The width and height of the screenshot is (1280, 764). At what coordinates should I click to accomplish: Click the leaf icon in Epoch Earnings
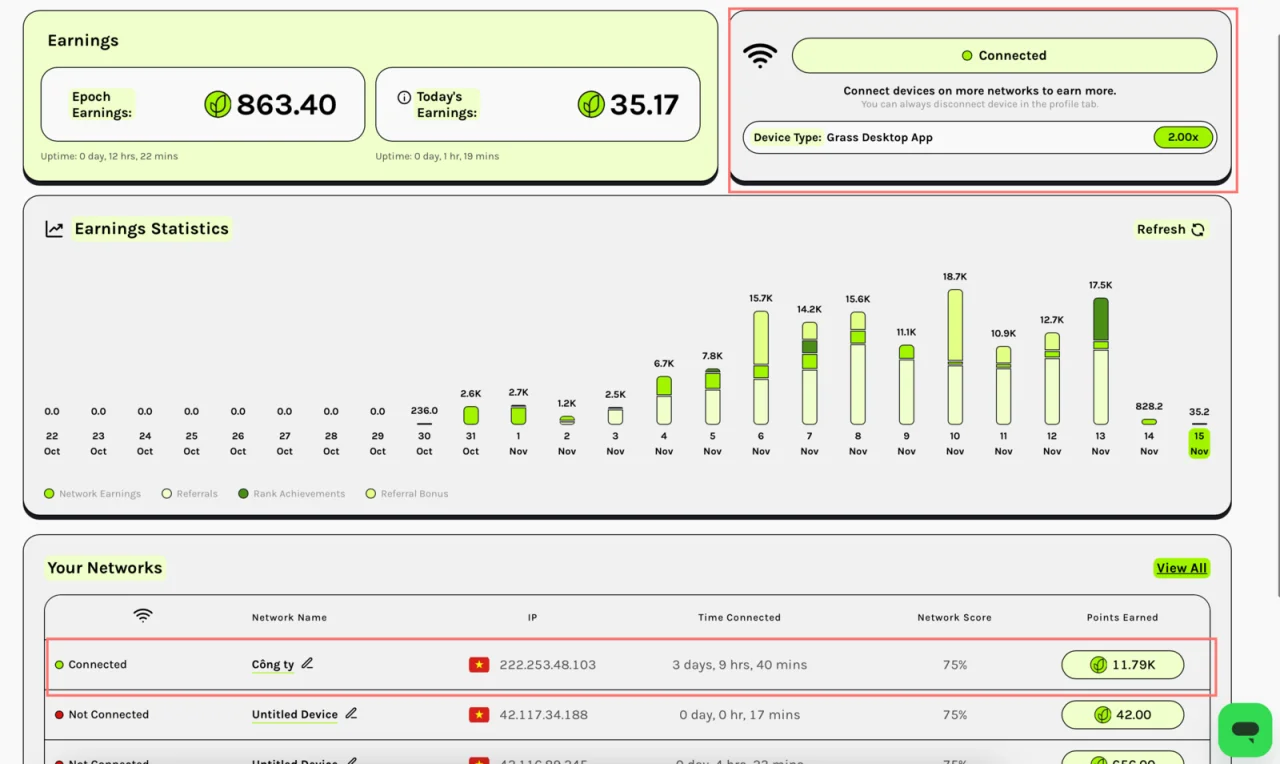click(x=218, y=104)
